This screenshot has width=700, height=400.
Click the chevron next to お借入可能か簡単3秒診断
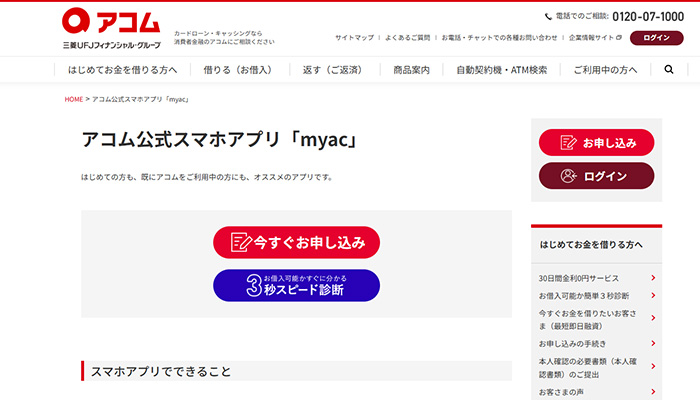pos(653,296)
